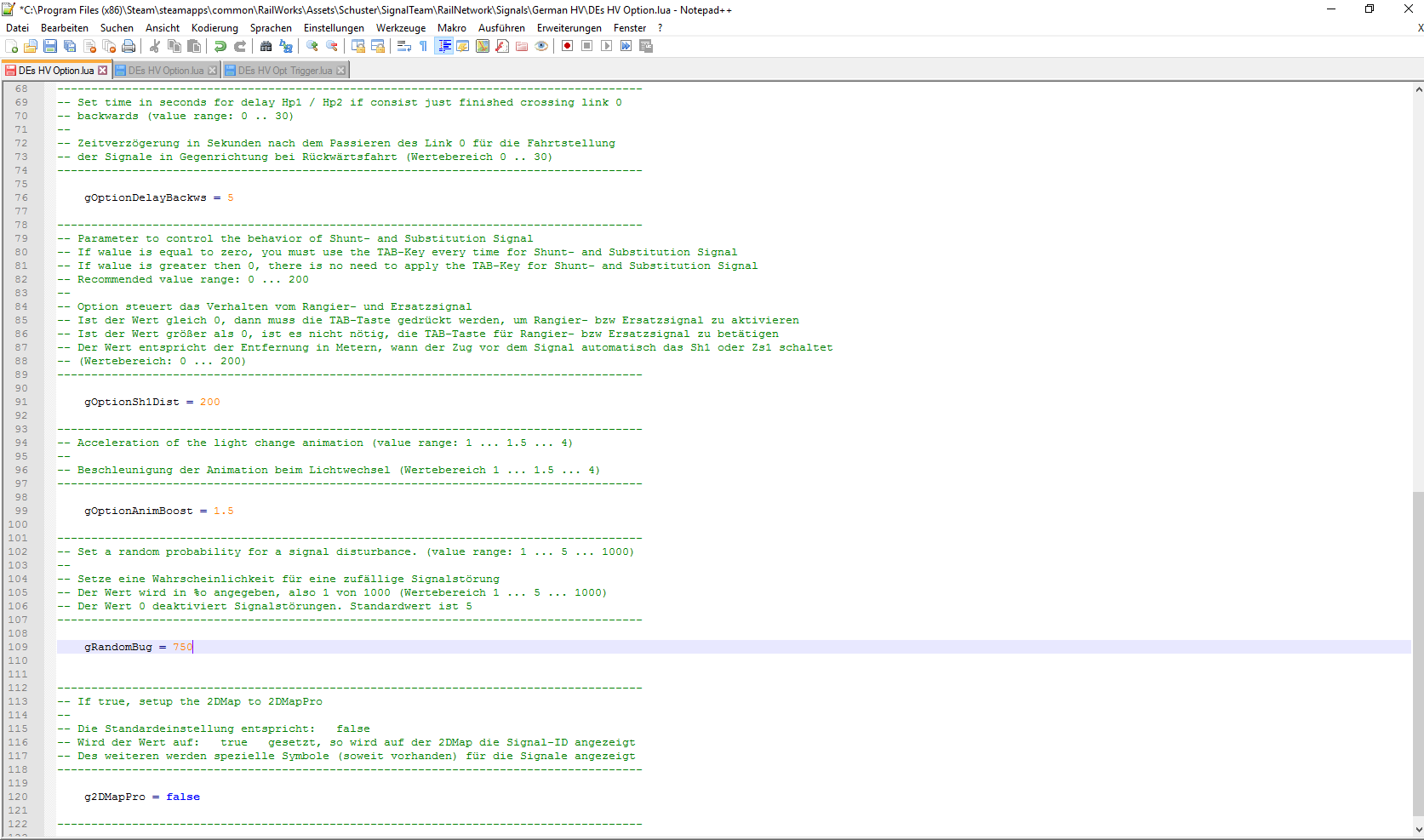The width and height of the screenshot is (1424, 840).
Task: Toggle synchronized vertical scrolling
Action: [358, 46]
